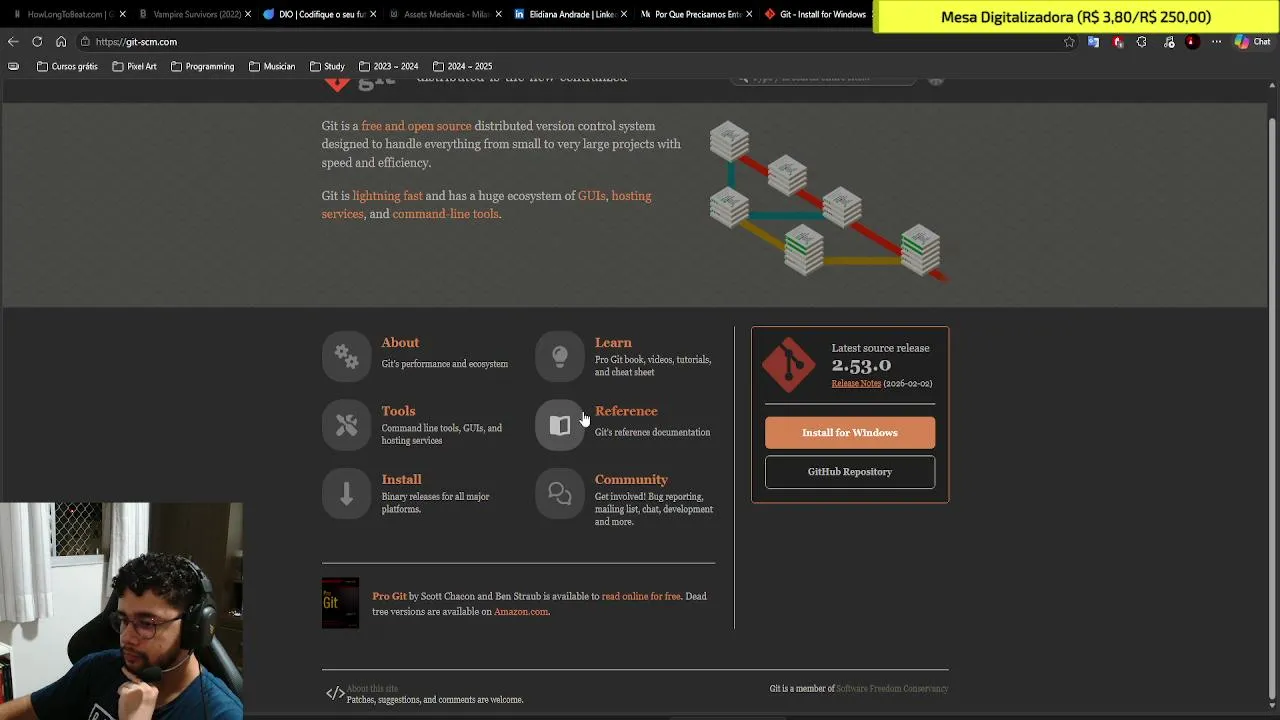1280x720 pixels.
Task: Go to browser home page icon
Action: point(61,42)
